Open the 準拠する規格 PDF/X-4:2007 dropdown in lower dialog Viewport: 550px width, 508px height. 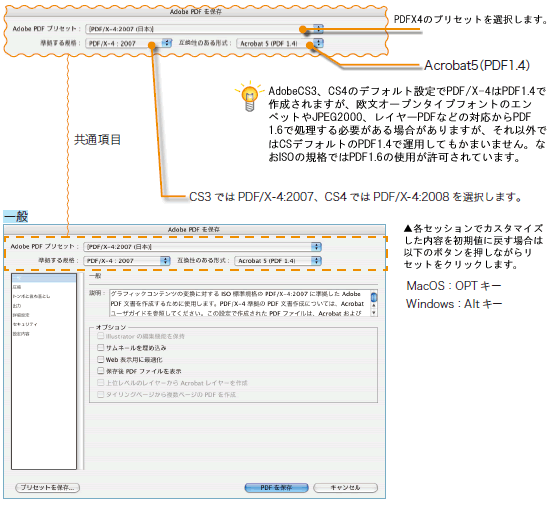coord(127,261)
